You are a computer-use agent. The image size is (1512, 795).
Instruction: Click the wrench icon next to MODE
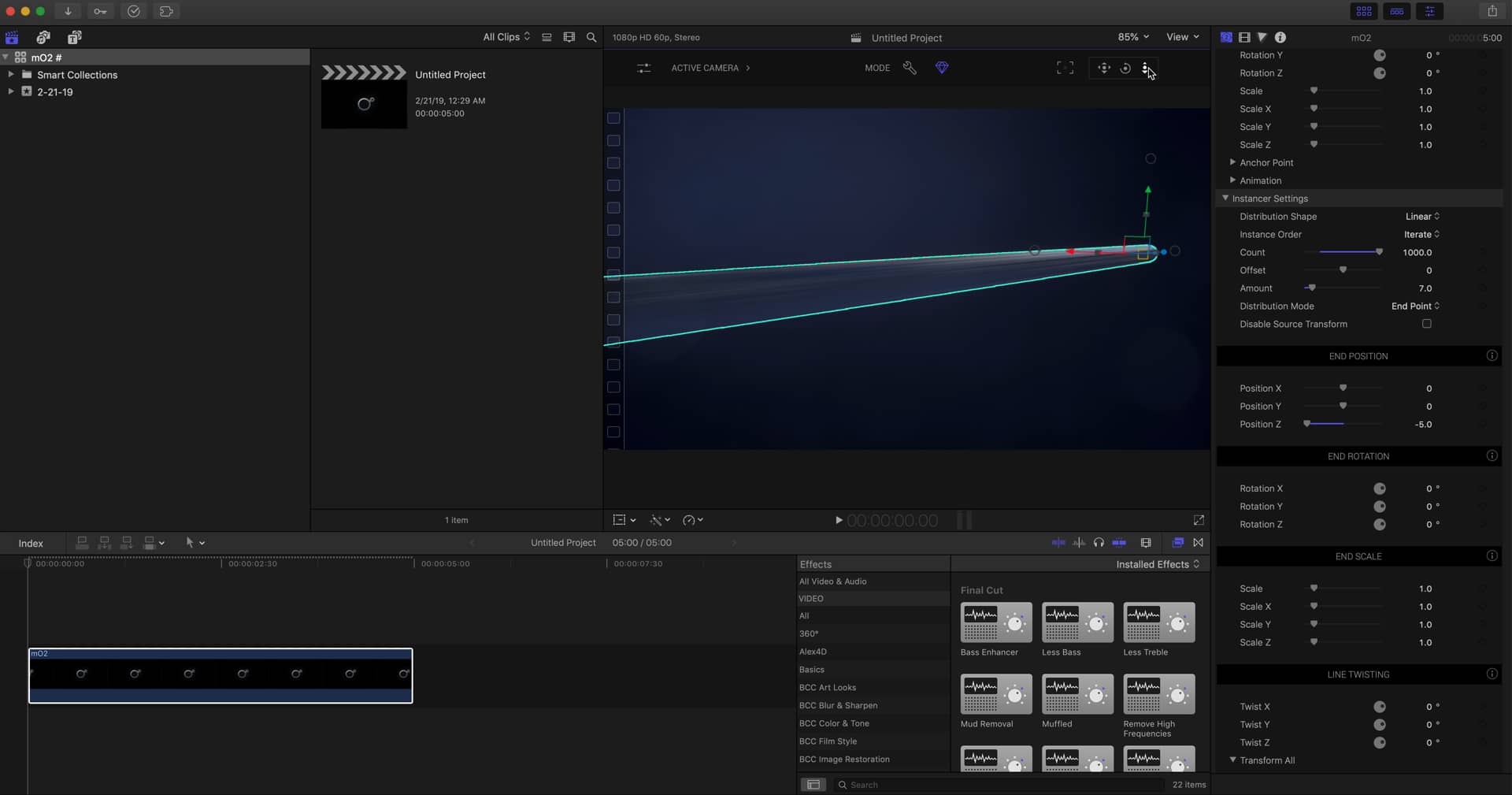[x=910, y=68]
